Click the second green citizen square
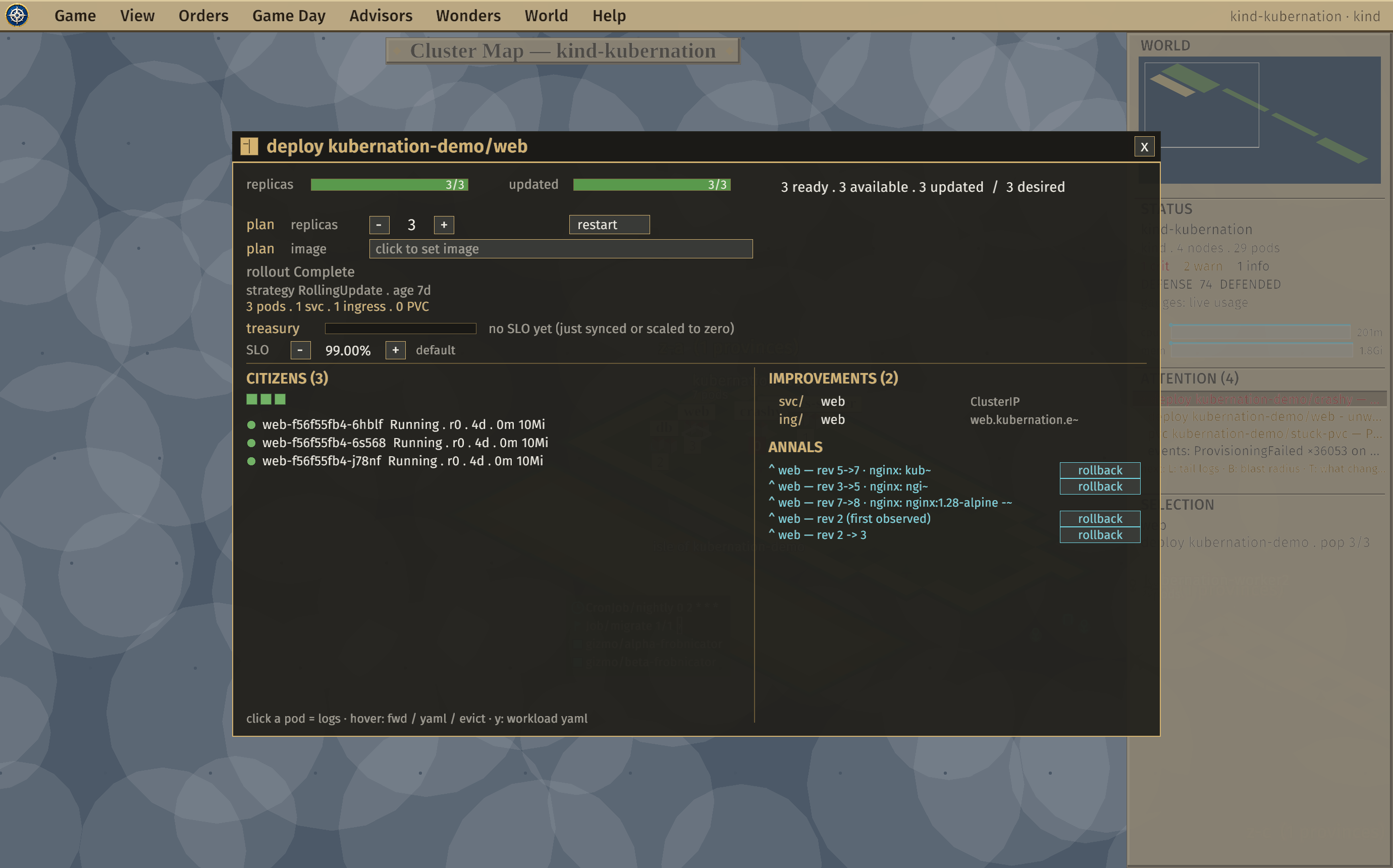Screen dimensions: 1393x868 tap(266, 399)
